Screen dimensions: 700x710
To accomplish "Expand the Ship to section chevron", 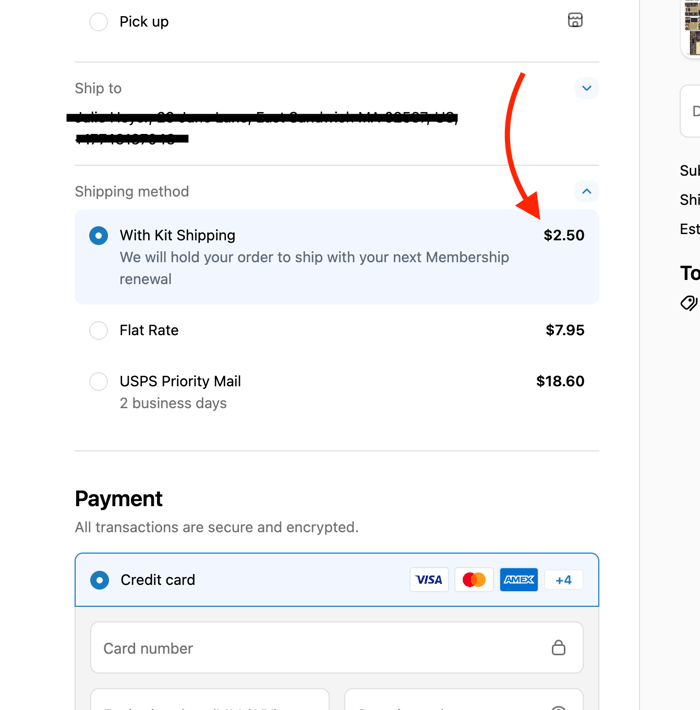I will [587, 88].
